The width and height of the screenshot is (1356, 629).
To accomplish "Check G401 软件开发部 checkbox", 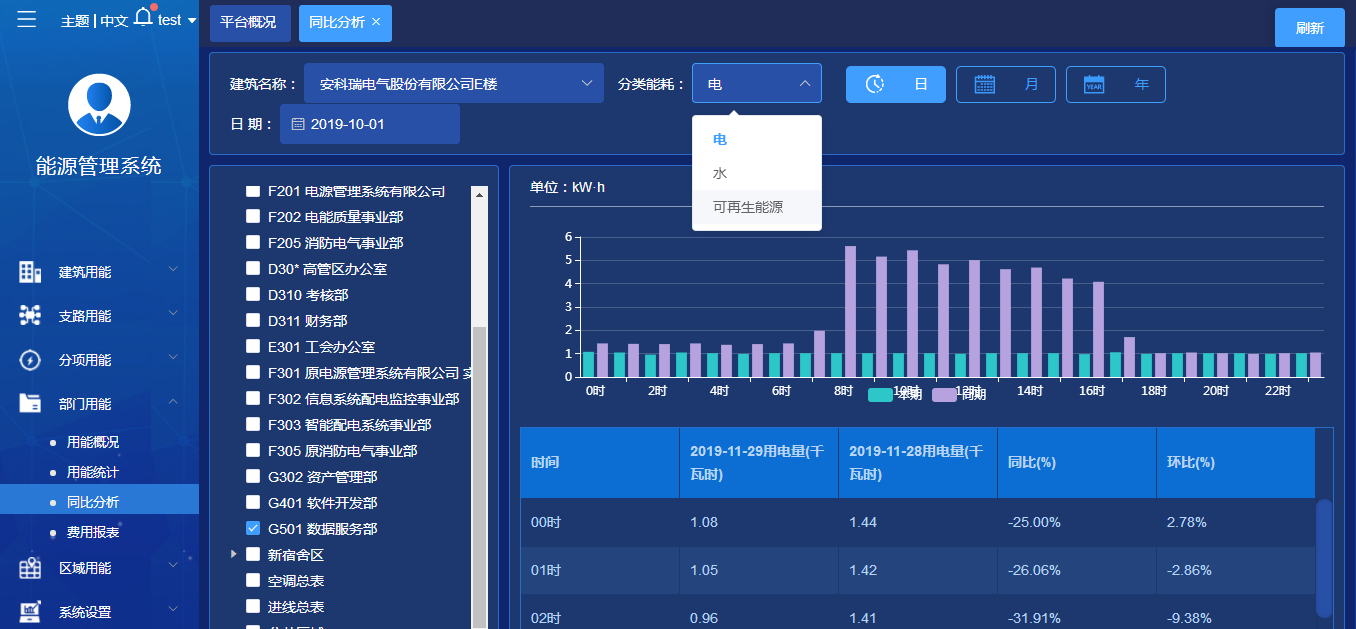I will [253, 503].
